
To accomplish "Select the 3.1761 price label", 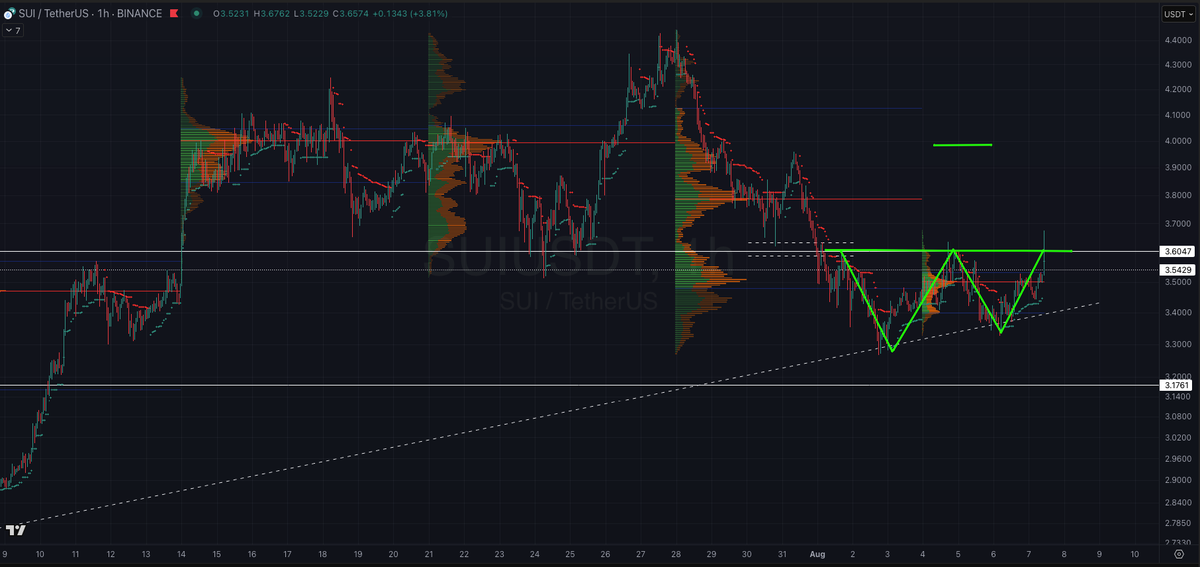I will [x=1175, y=385].
